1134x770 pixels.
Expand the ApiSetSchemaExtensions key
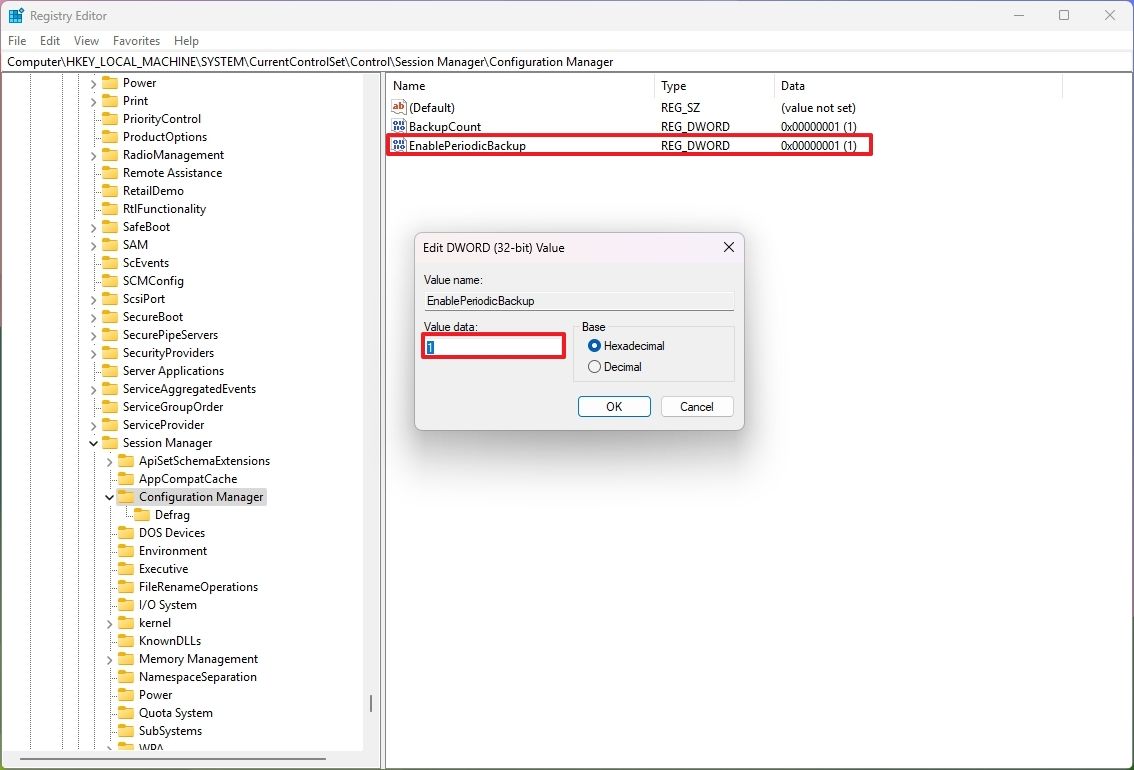pyautogui.click(x=110, y=460)
